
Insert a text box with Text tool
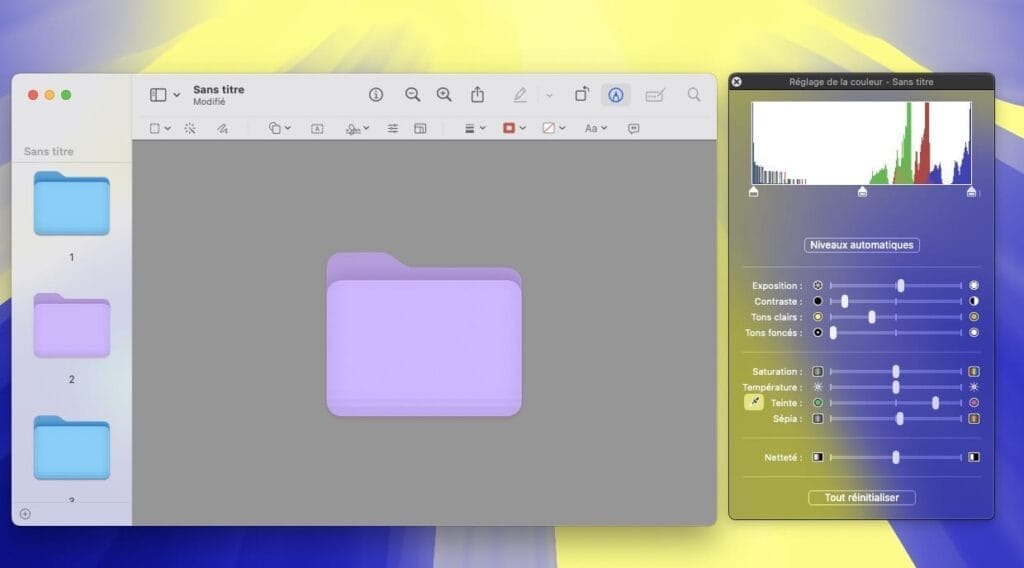[317, 128]
